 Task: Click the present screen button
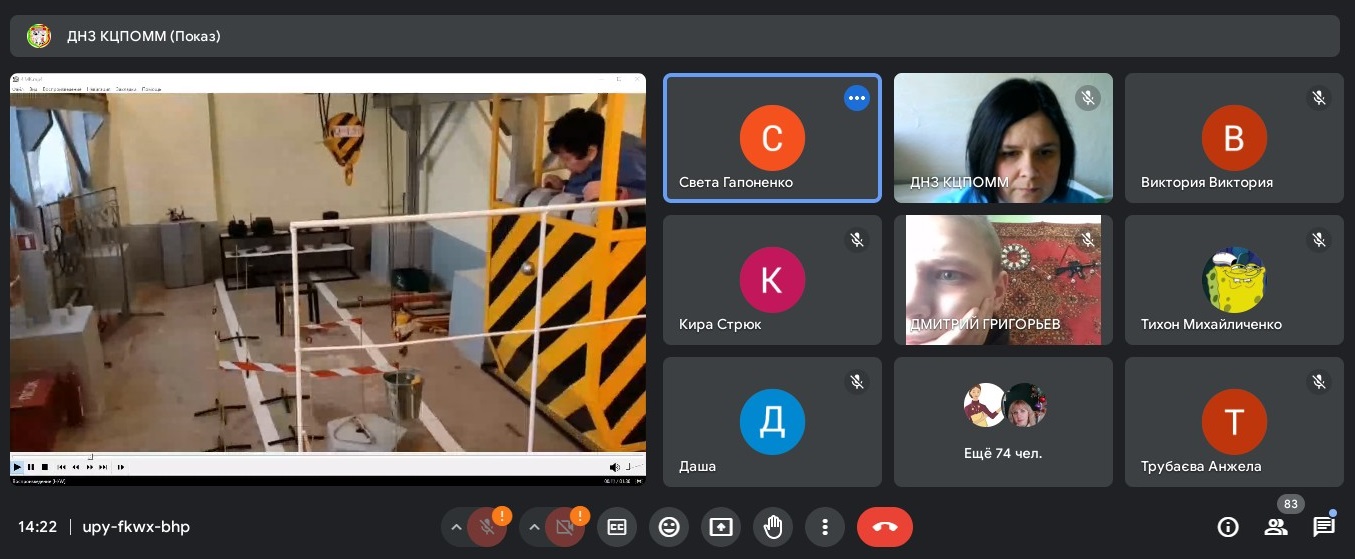(x=721, y=527)
